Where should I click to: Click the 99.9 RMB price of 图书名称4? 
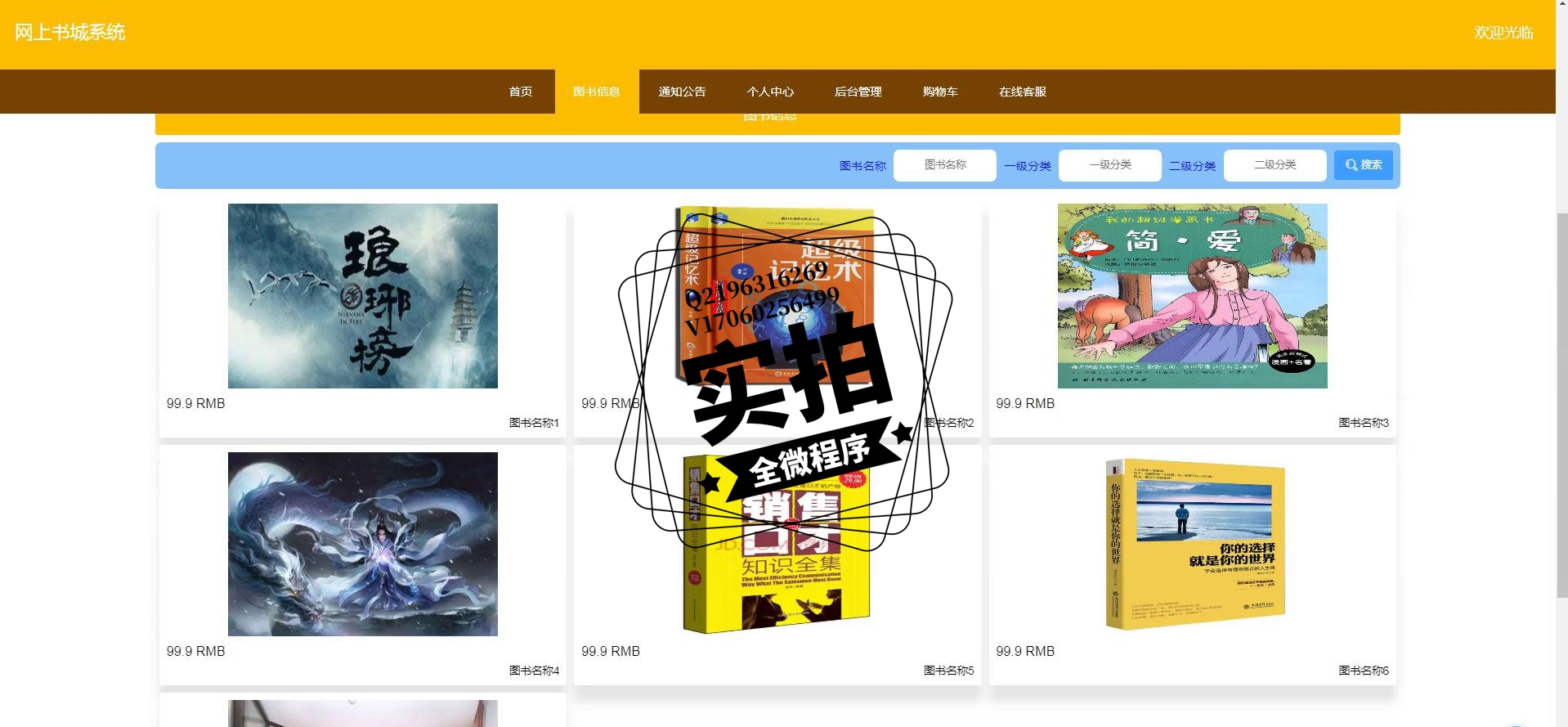tap(195, 651)
